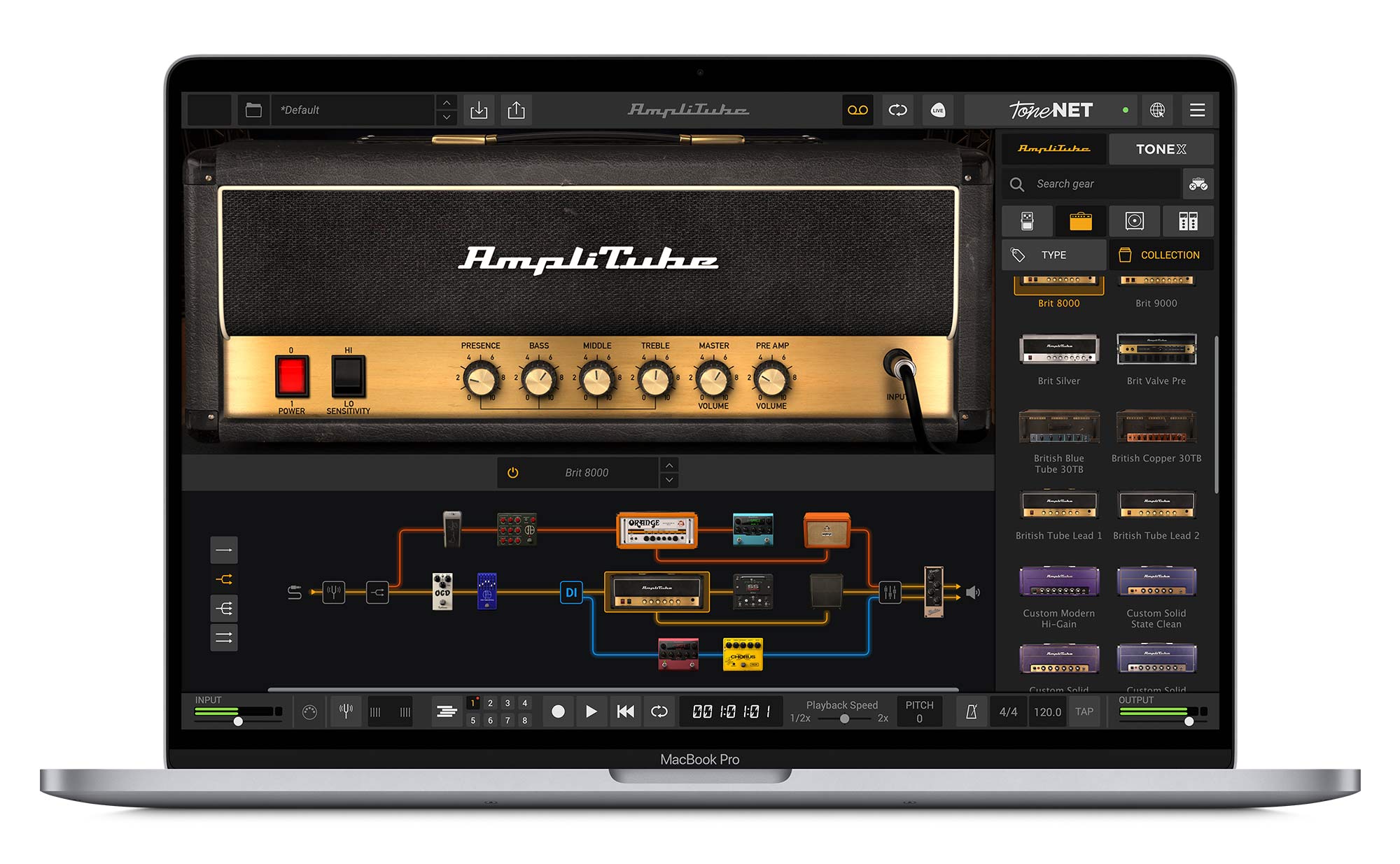
Task: Select the amp category icon in browser
Action: pyautogui.click(x=1080, y=221)
